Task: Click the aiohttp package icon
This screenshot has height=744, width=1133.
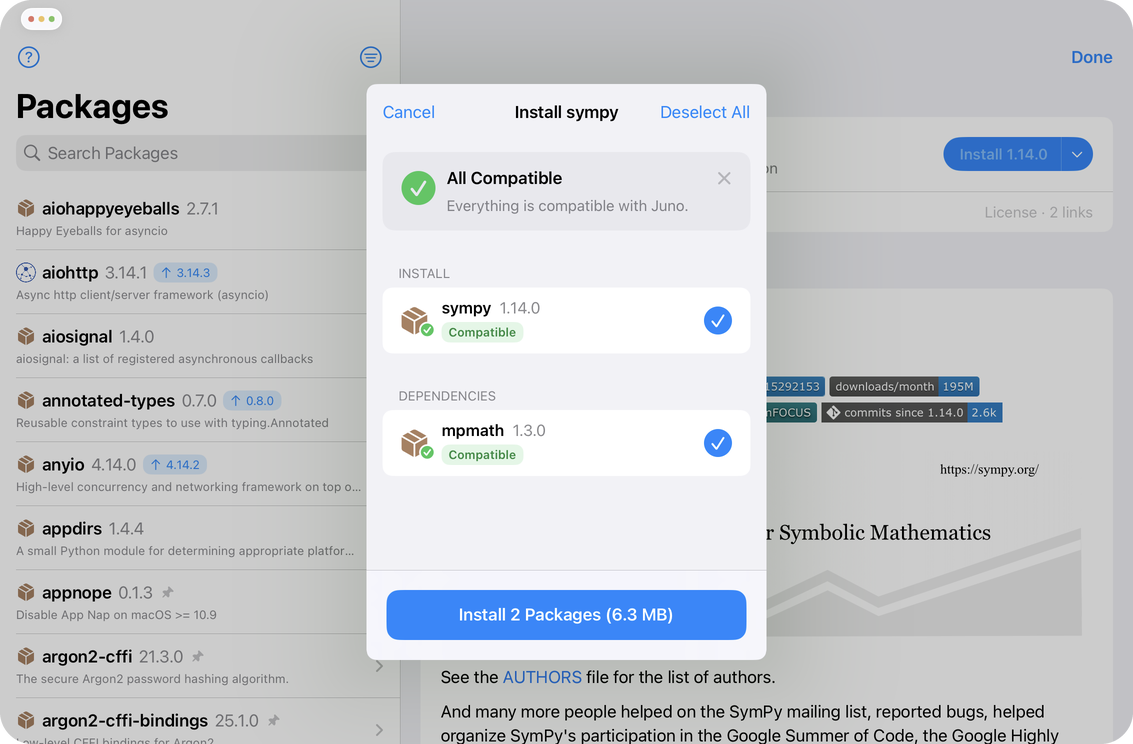Action: point(26,272)
